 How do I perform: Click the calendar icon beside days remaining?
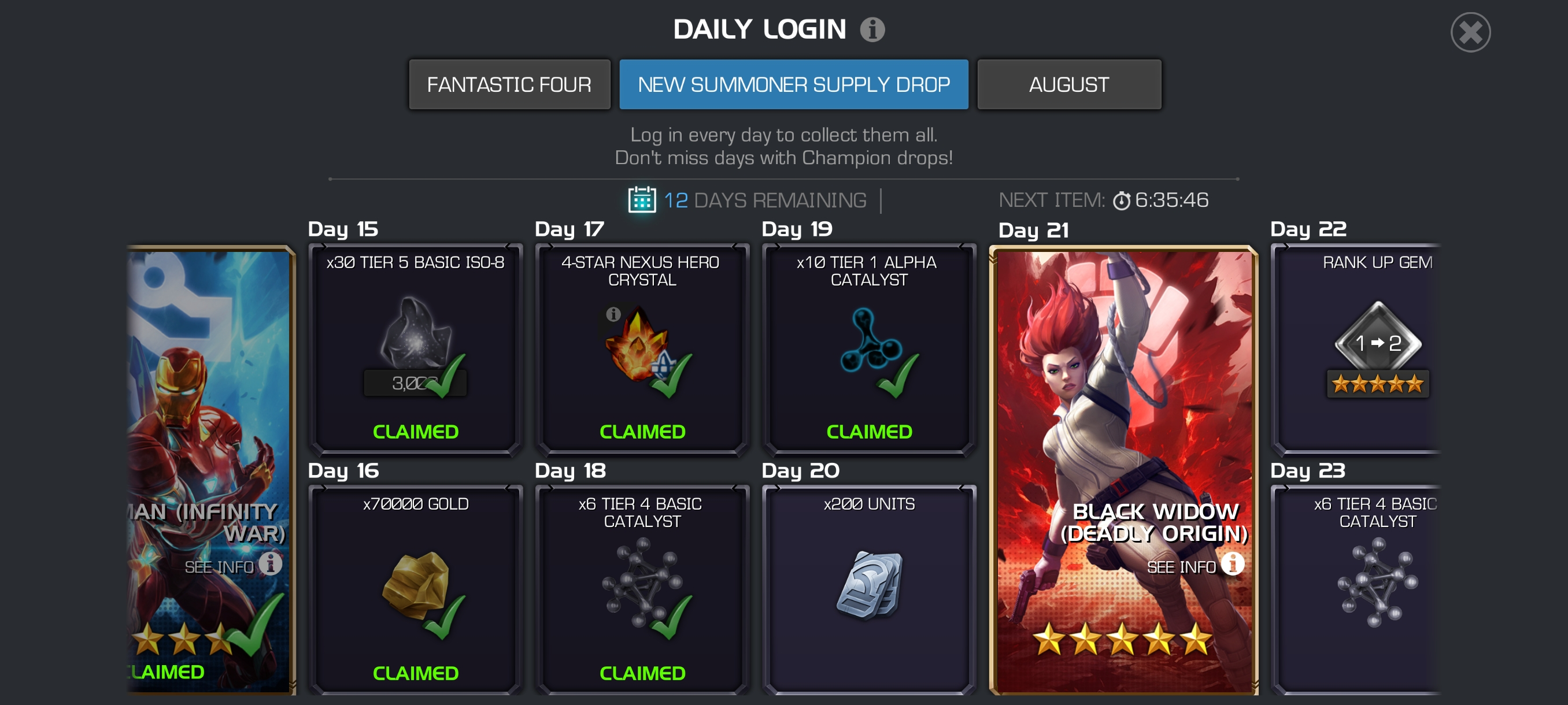642,199
